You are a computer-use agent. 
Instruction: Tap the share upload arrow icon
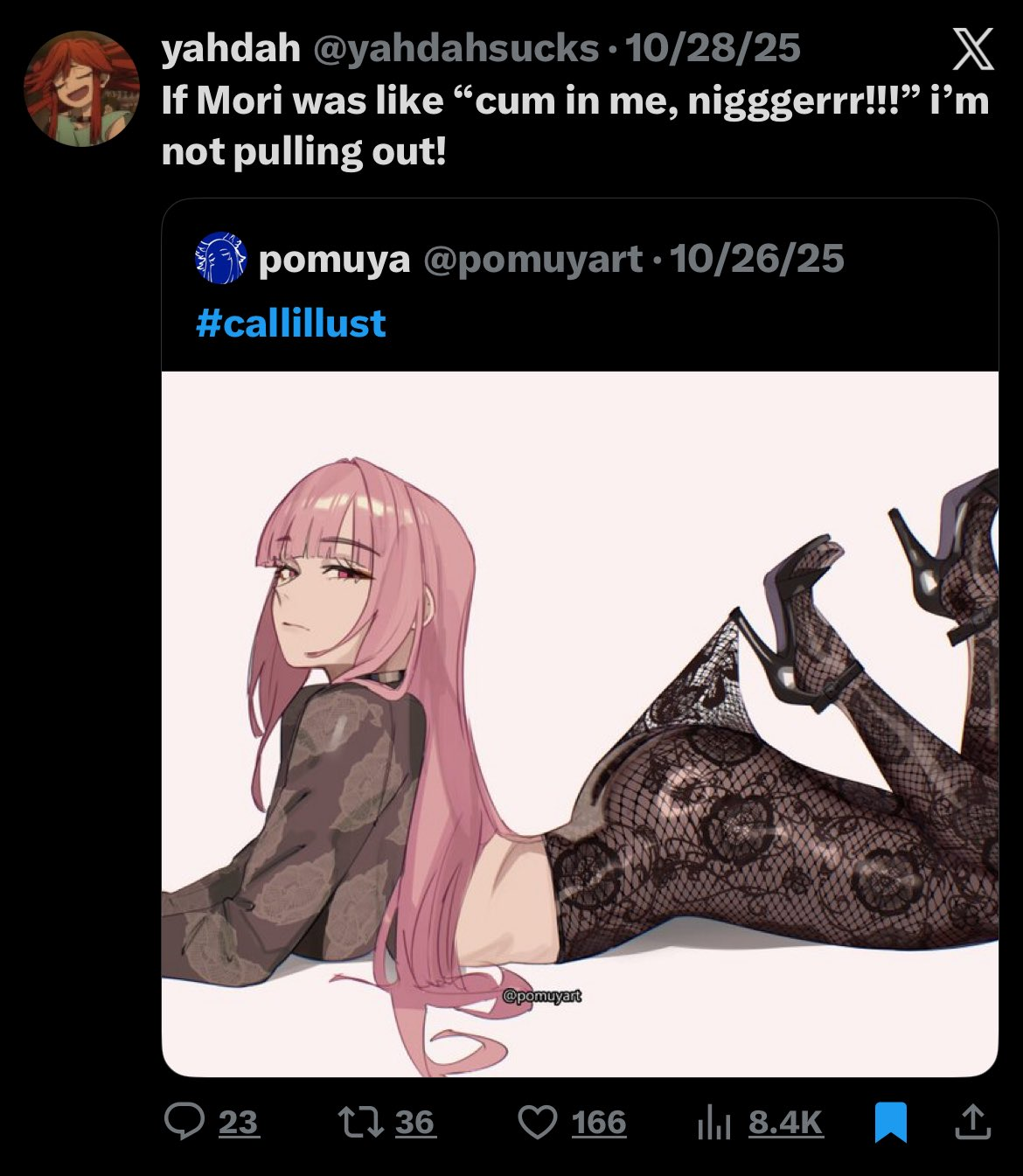[x=971, y=1122]
